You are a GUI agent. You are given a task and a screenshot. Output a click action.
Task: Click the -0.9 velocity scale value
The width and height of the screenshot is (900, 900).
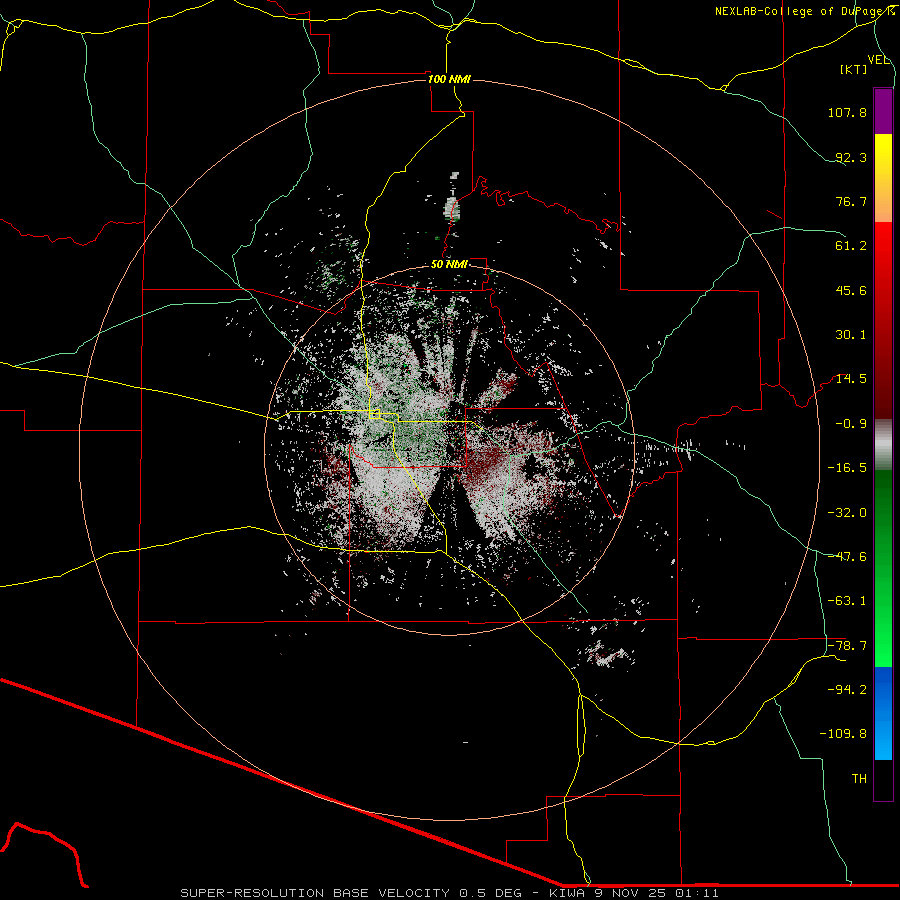coord(851,424)
